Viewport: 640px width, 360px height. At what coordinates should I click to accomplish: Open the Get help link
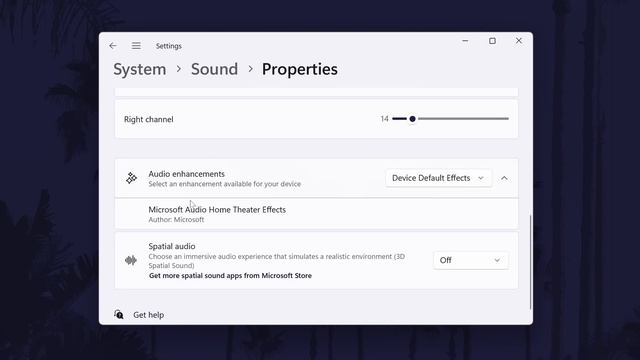[x=149, y=315]
